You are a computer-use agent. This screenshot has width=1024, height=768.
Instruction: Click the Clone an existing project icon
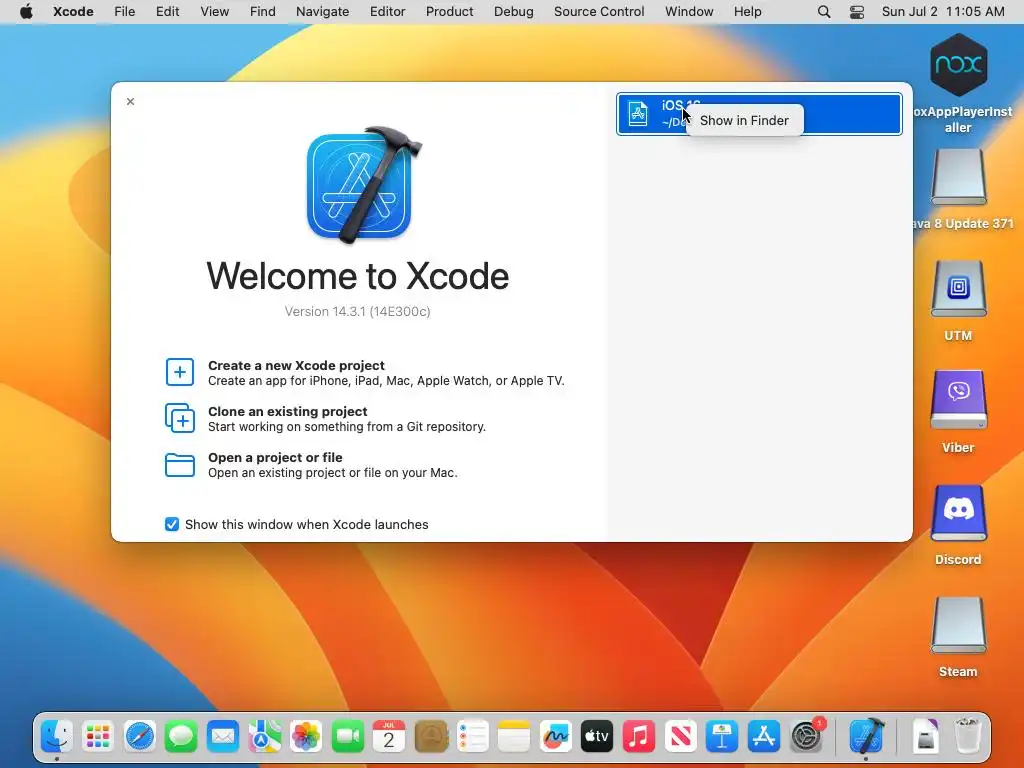pos(180,418)
